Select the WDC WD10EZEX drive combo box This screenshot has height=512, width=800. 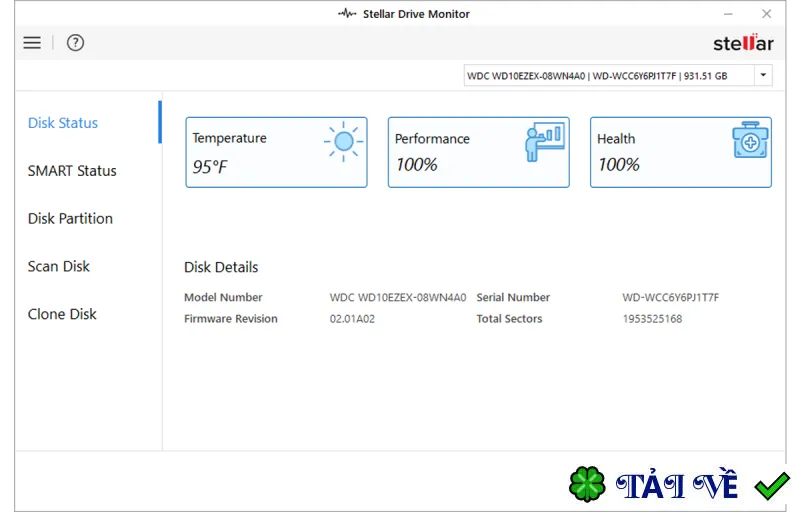(618, 75)
